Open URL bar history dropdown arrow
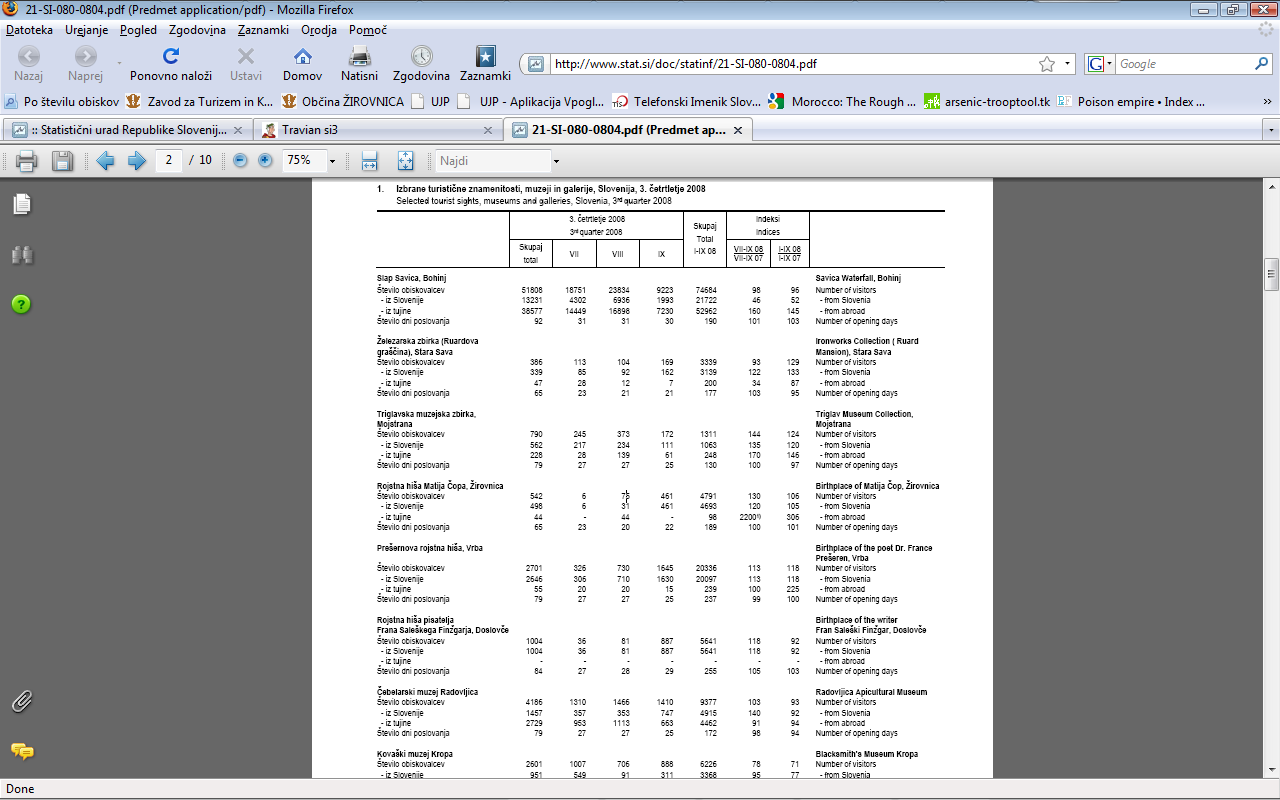1280x800 pixels. pyautogui.click(x=1068, y=64)
